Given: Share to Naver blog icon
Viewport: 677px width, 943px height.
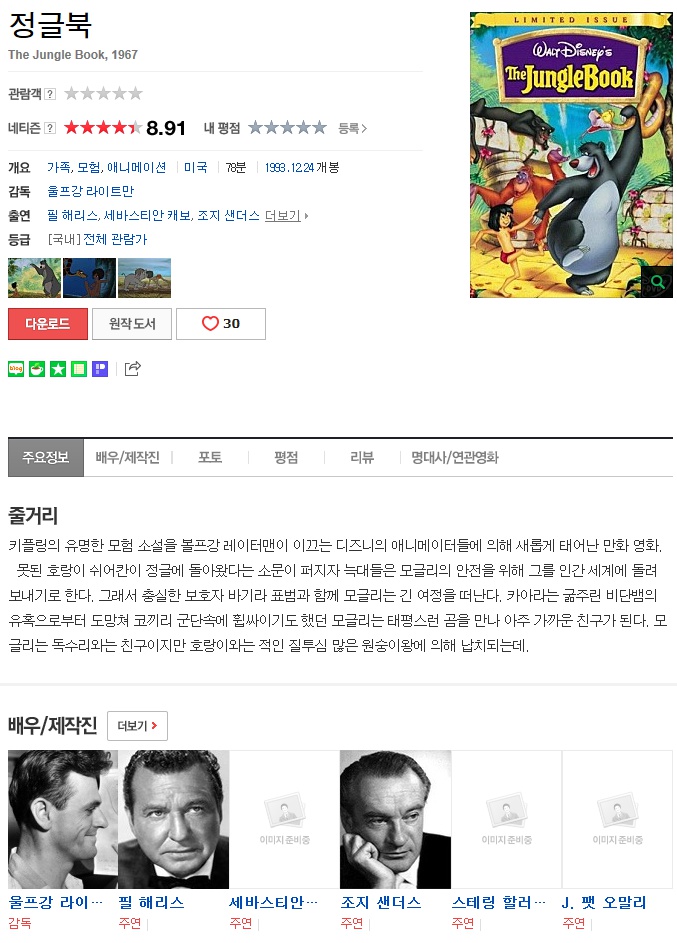Looking at the screenshot, I should click(x=16, y=369).
